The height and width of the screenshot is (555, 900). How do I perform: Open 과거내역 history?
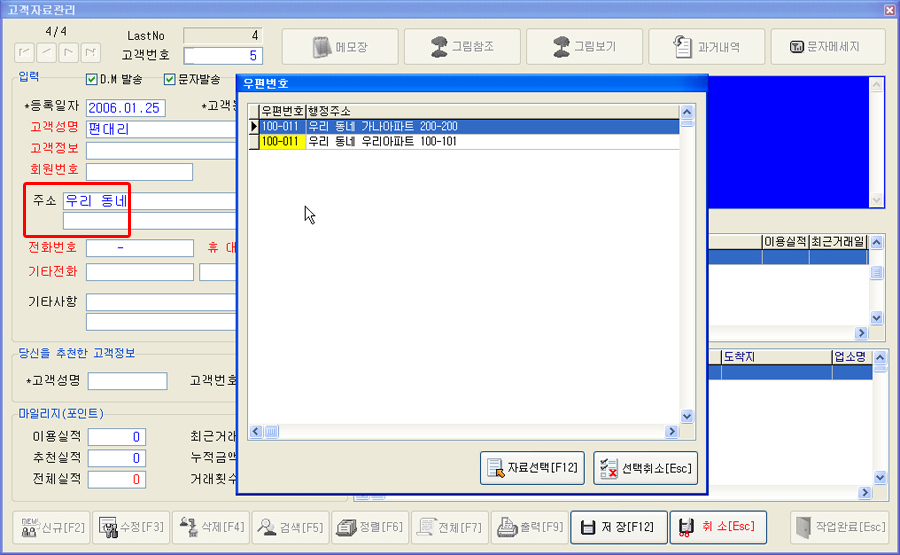click(707, 46)
